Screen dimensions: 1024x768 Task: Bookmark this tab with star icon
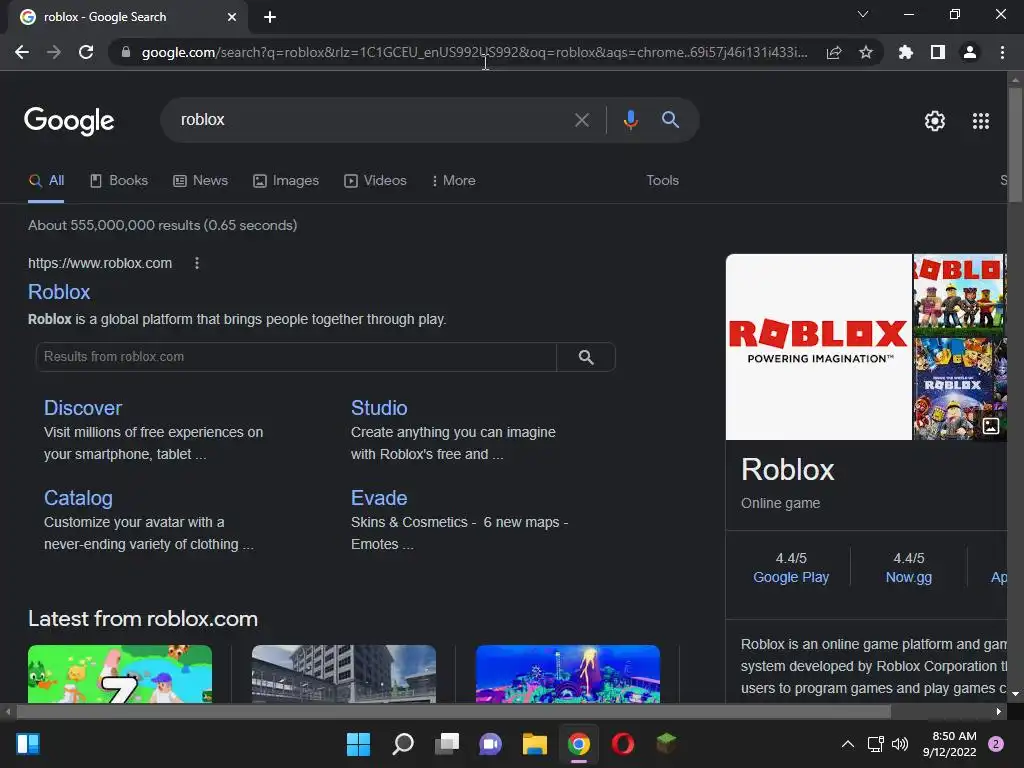point(866,52)
